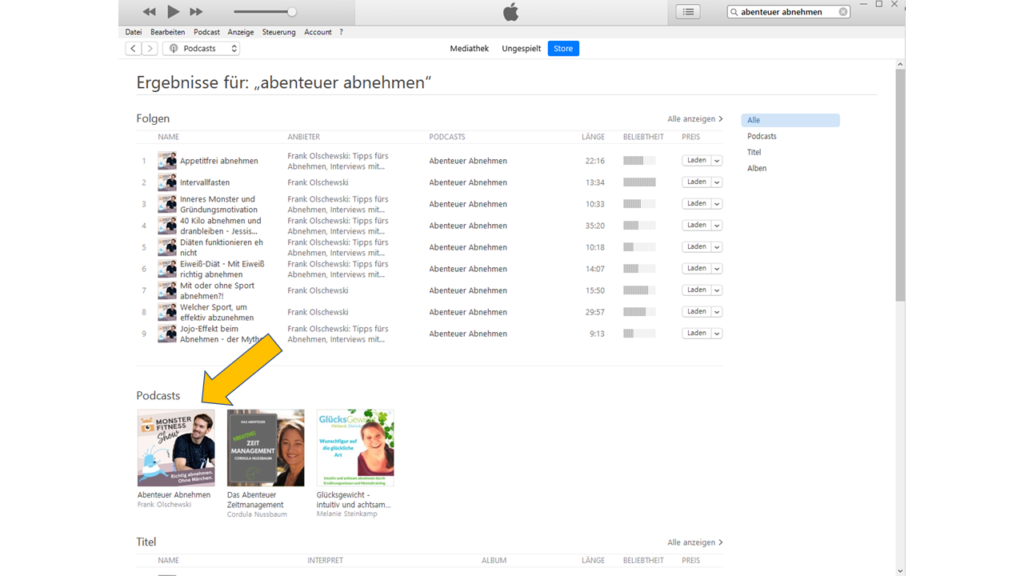Open the Anzeige menu
This screenshot has height=576, width=1024.
click(x=240, y=32)
